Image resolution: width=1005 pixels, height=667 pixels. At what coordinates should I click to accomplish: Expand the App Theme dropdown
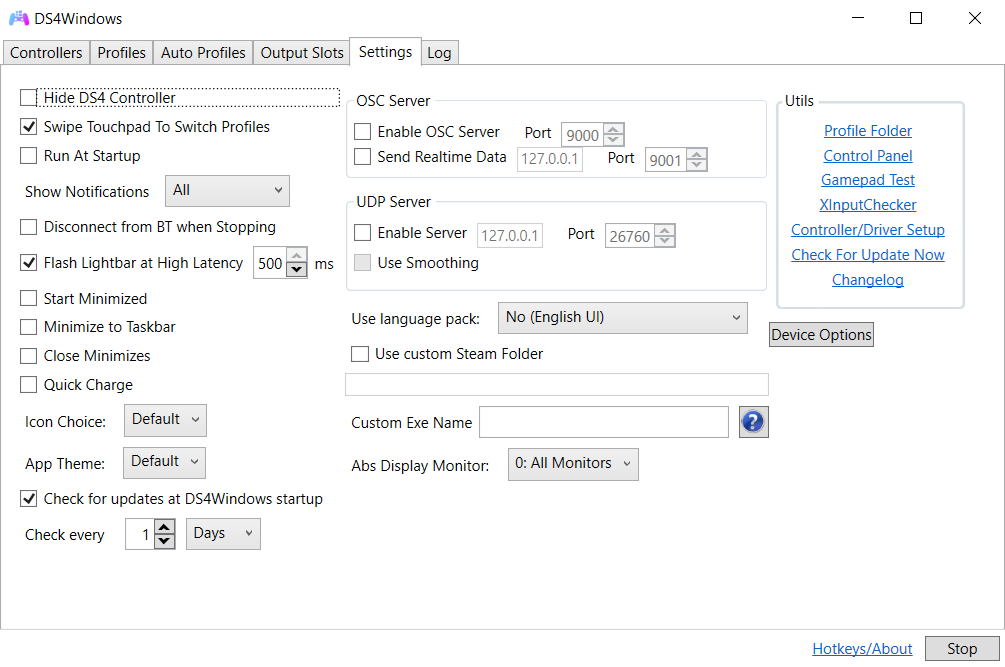164,462
